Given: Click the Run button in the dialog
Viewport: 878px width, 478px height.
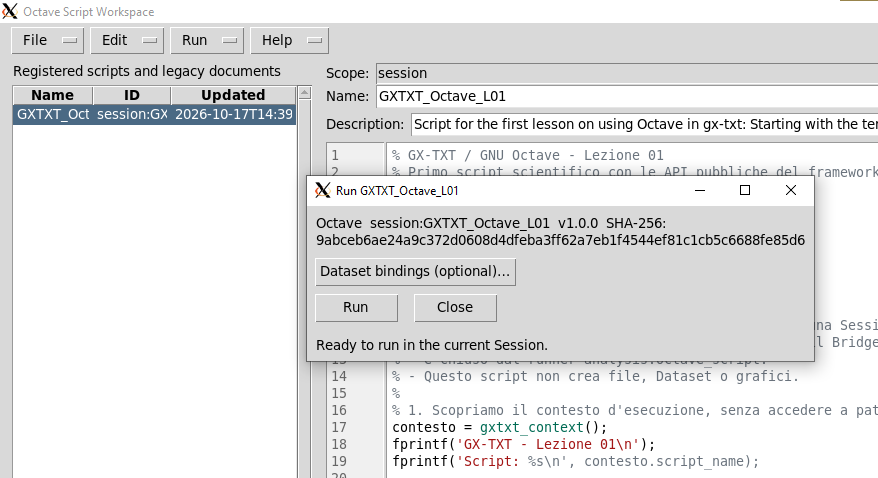Looking at the screenshot, I should click(356, 308).
